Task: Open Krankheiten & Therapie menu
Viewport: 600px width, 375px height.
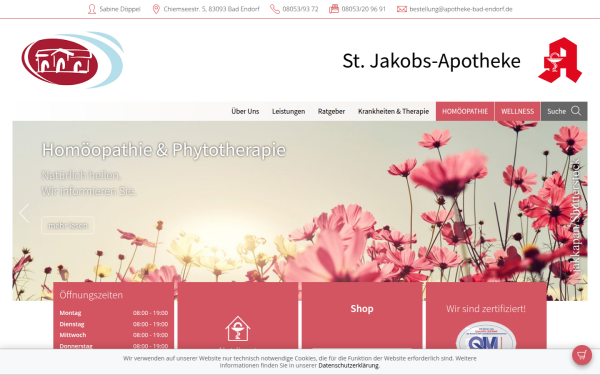Action: (393, 111)
